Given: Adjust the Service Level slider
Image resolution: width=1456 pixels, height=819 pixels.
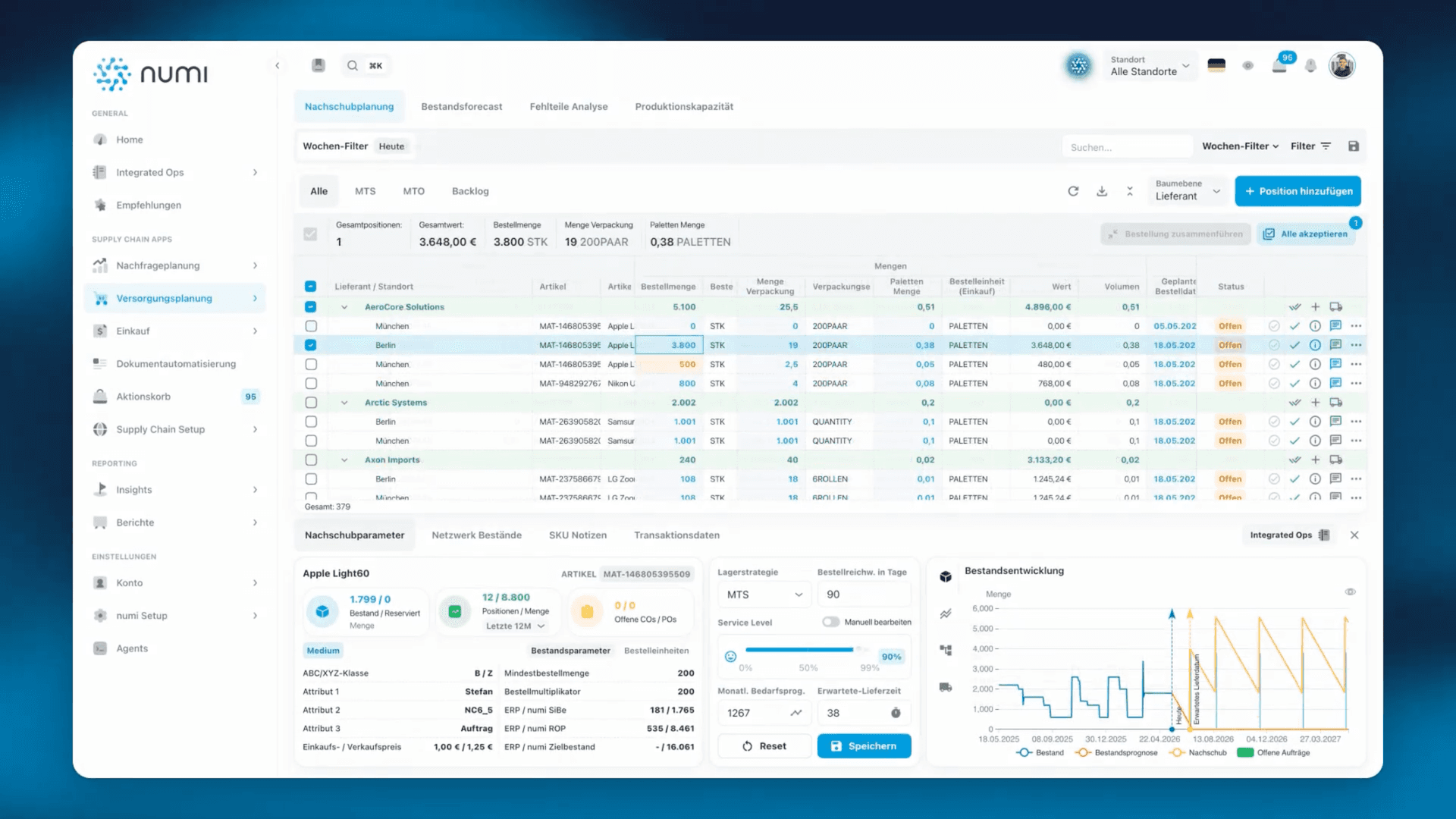Looking at the screenshot, I should [808, 650].
